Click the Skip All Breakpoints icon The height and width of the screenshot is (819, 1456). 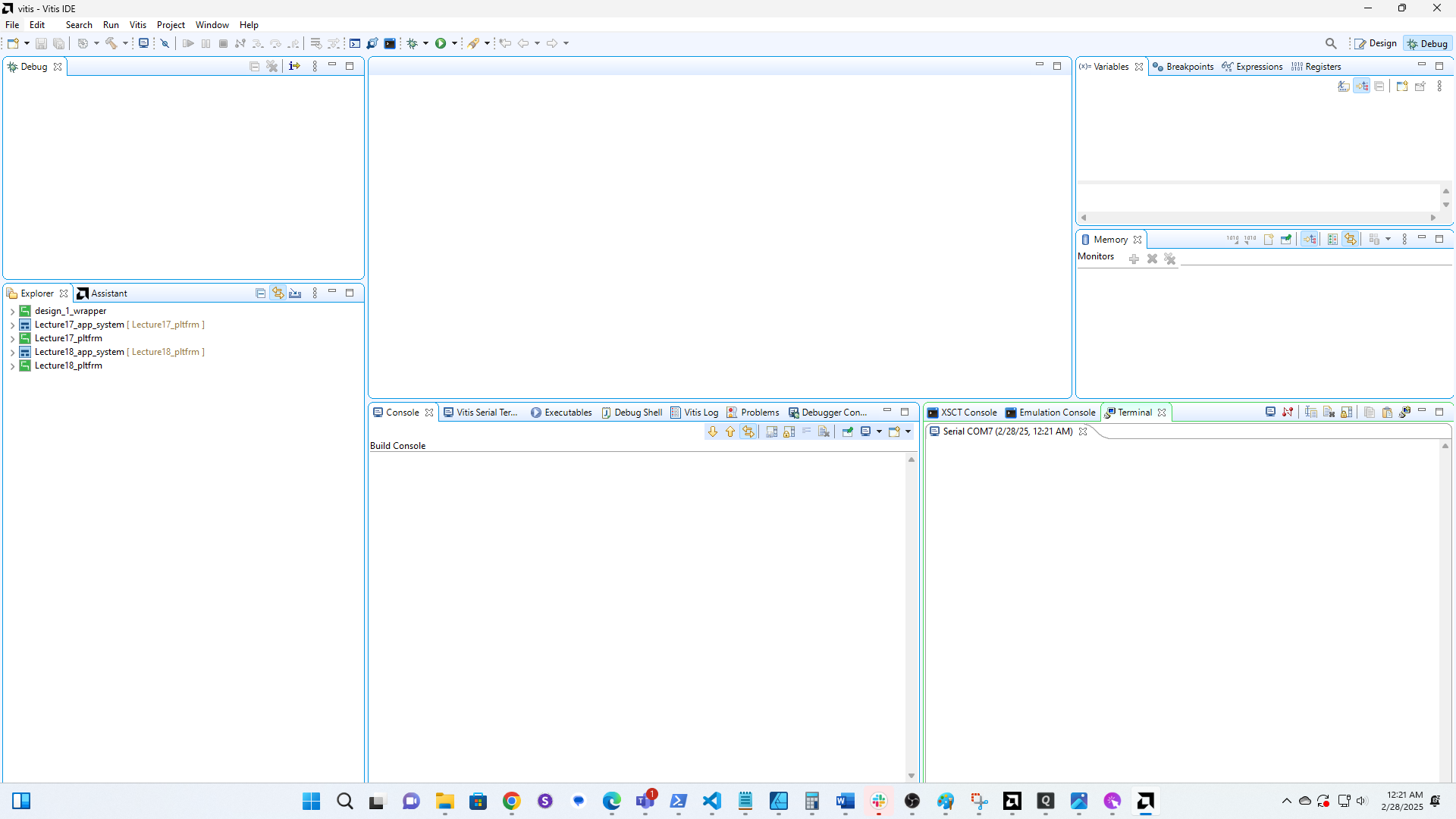(x=165, y=43)
